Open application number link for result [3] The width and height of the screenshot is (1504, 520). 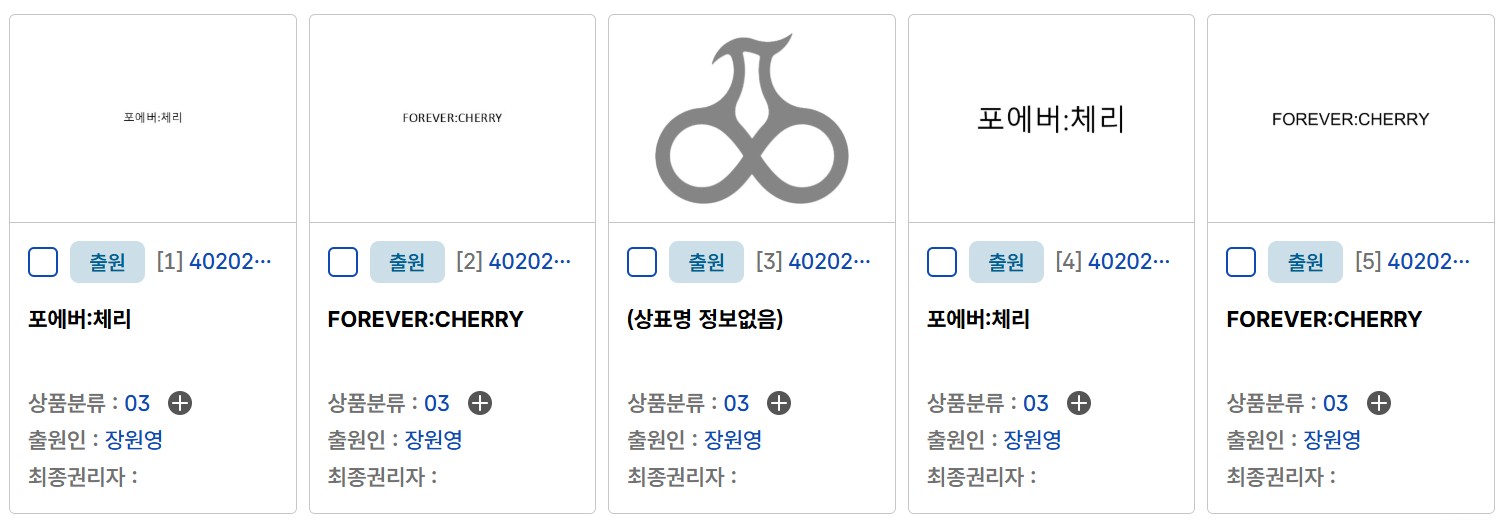click(x=829, y=262)
